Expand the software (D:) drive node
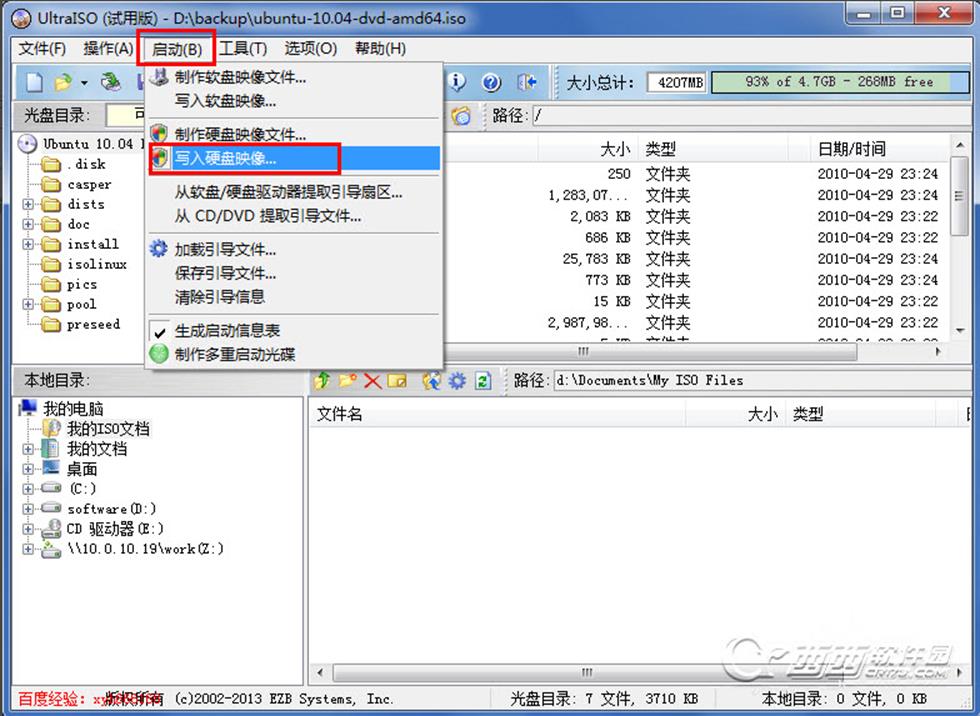This screenshot has width=980, height=716. coord(28,509)
